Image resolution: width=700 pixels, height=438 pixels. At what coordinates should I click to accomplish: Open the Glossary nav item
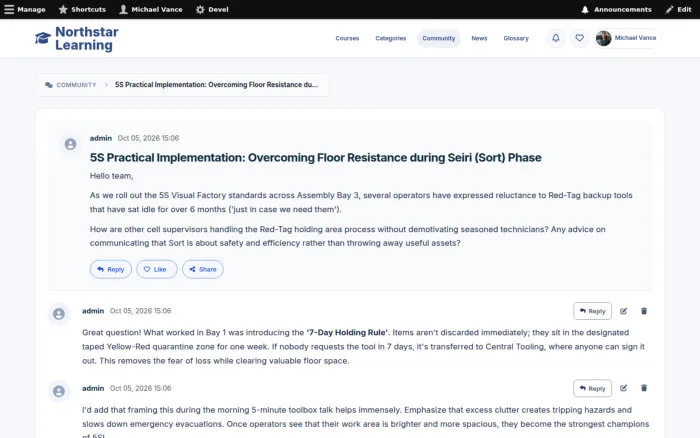(516, 38)
